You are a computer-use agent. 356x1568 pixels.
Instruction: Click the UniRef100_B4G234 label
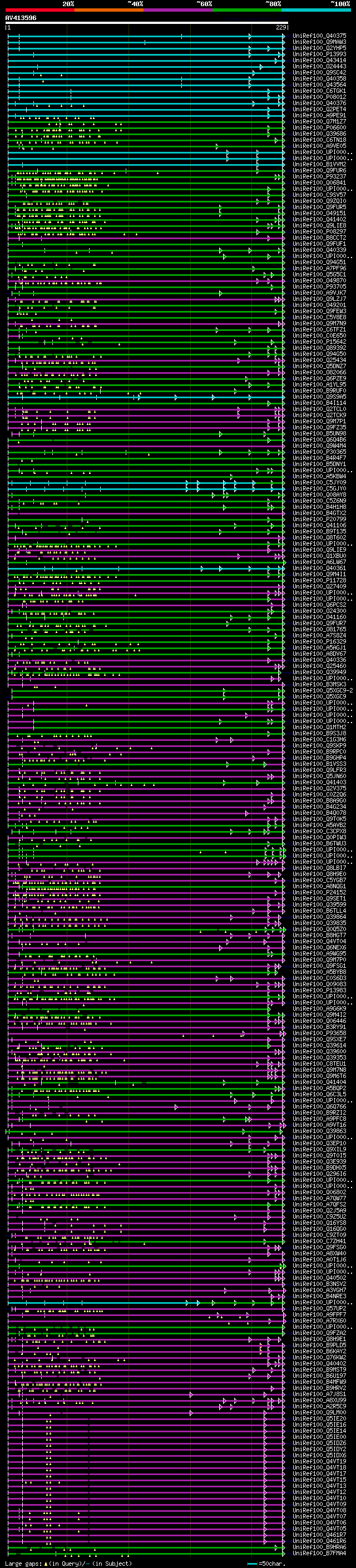tap(319, 807)
